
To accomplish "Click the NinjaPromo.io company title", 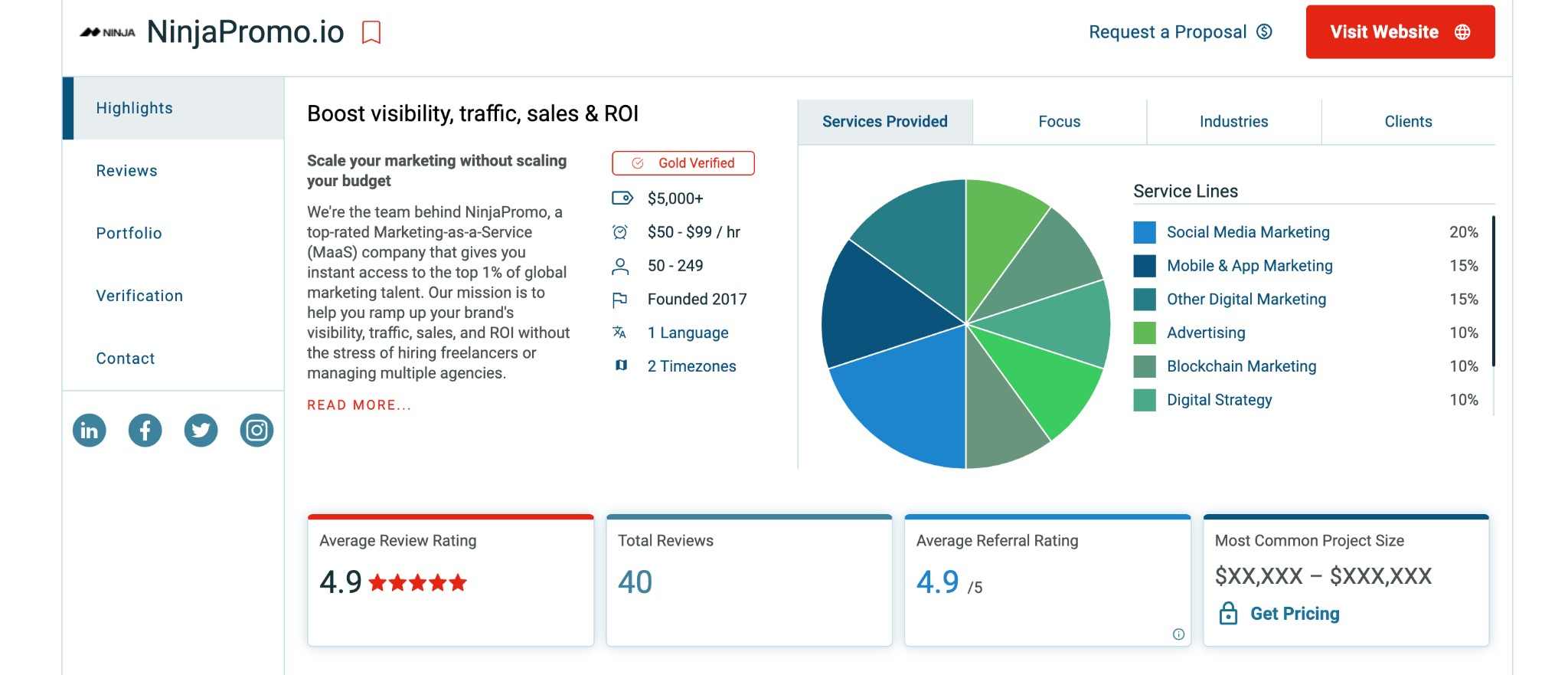I will pos(246,32).
